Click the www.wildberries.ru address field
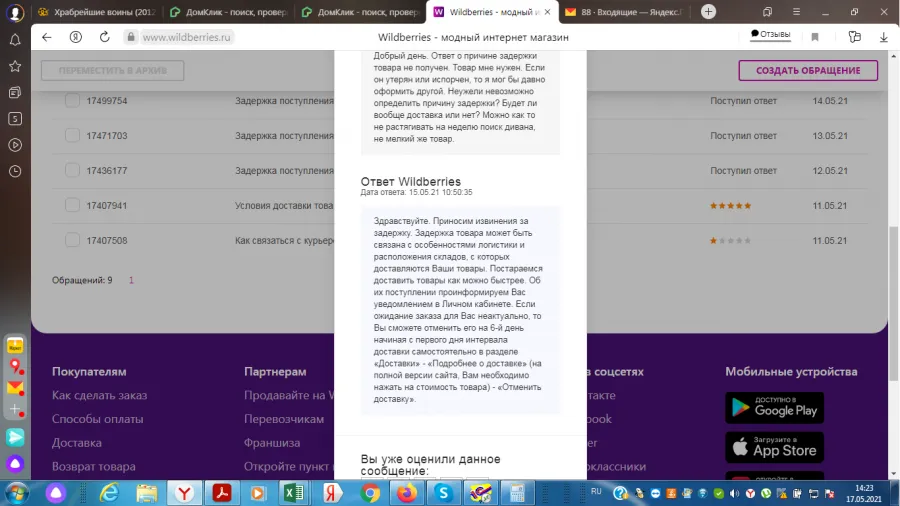Screen dimensions: 900x506 (x=187, y=37)
